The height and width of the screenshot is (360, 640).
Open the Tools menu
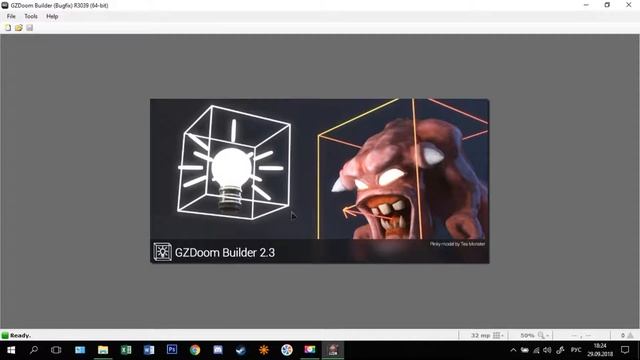[31, 16]
